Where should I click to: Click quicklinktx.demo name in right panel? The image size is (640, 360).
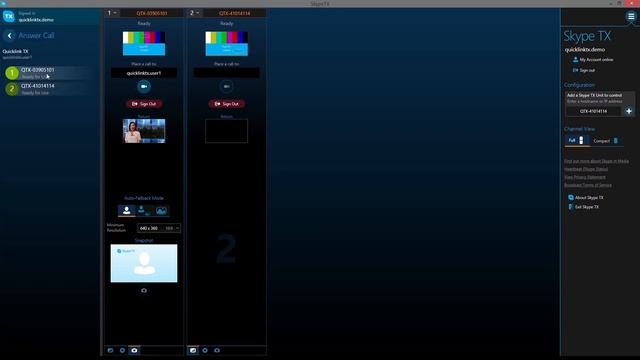click(585, 49)
